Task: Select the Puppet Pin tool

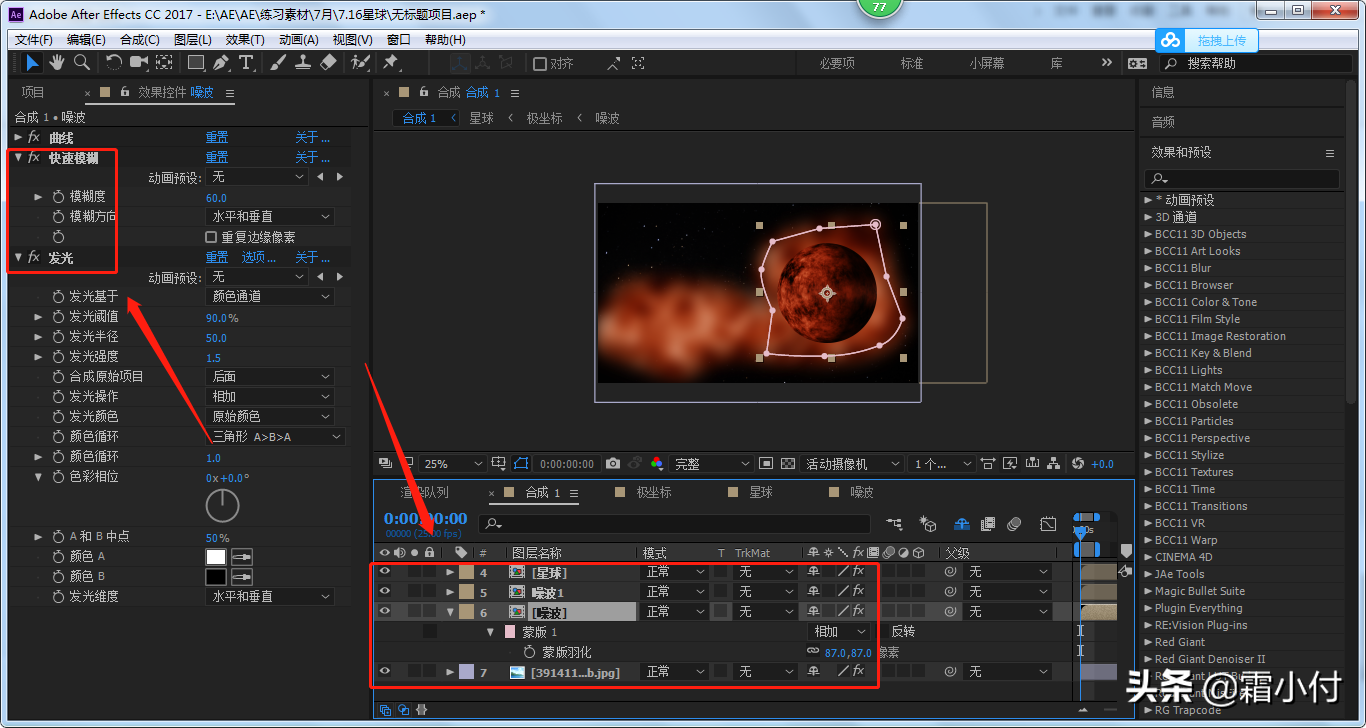Action: (391, 63)
